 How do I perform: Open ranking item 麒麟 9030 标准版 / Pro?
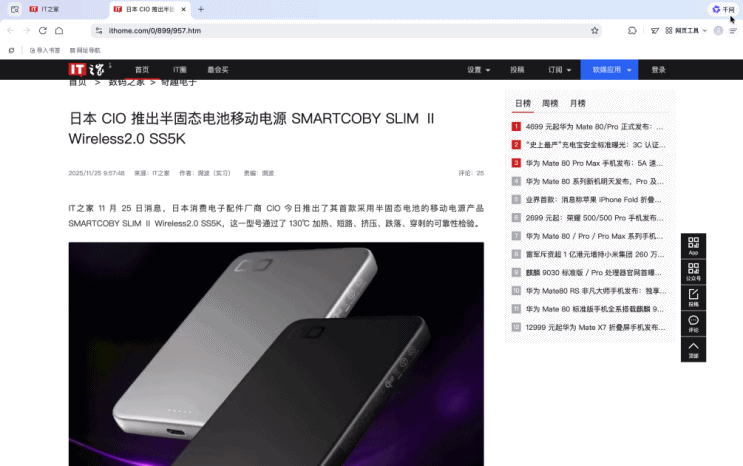point(593,273)
